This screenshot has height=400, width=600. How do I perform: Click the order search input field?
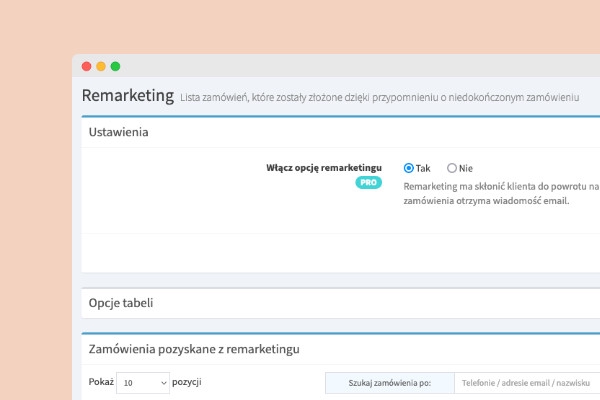coord(526,383)
